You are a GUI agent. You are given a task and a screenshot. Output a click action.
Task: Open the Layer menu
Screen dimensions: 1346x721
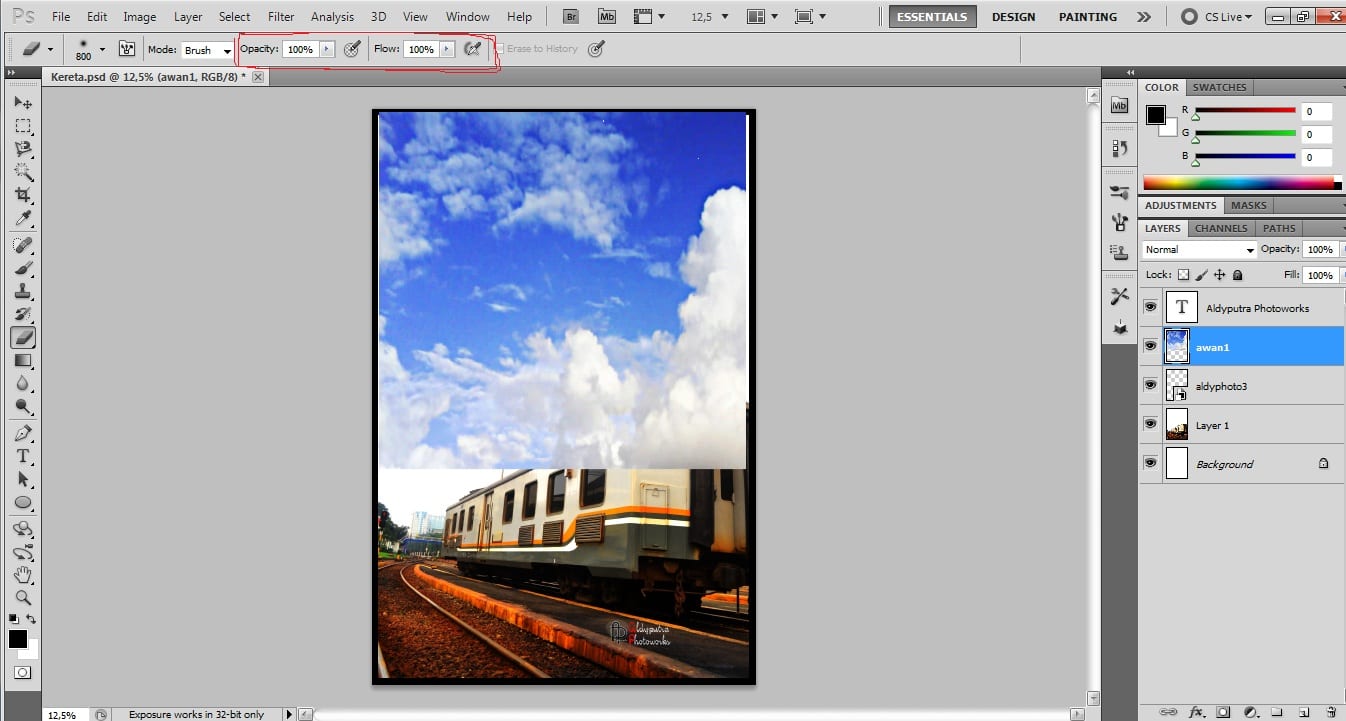188,17
